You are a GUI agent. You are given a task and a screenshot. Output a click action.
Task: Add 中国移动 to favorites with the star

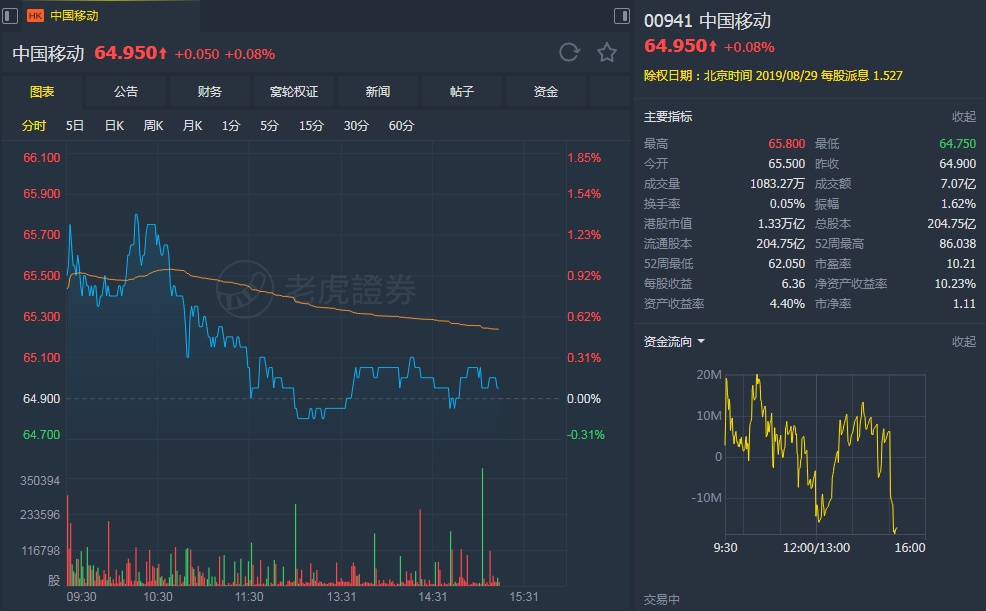pyautogui.click(x=607, y=53)
